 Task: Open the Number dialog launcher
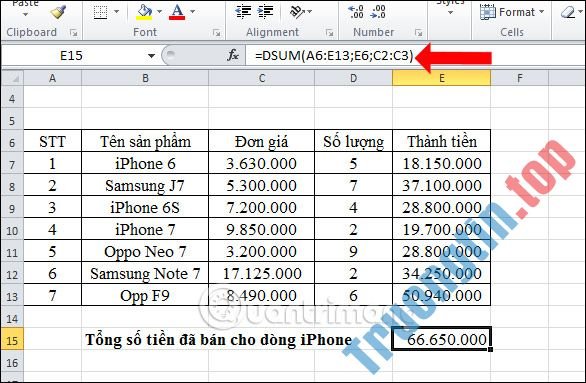pyautogui.click(x=419, y=33)
